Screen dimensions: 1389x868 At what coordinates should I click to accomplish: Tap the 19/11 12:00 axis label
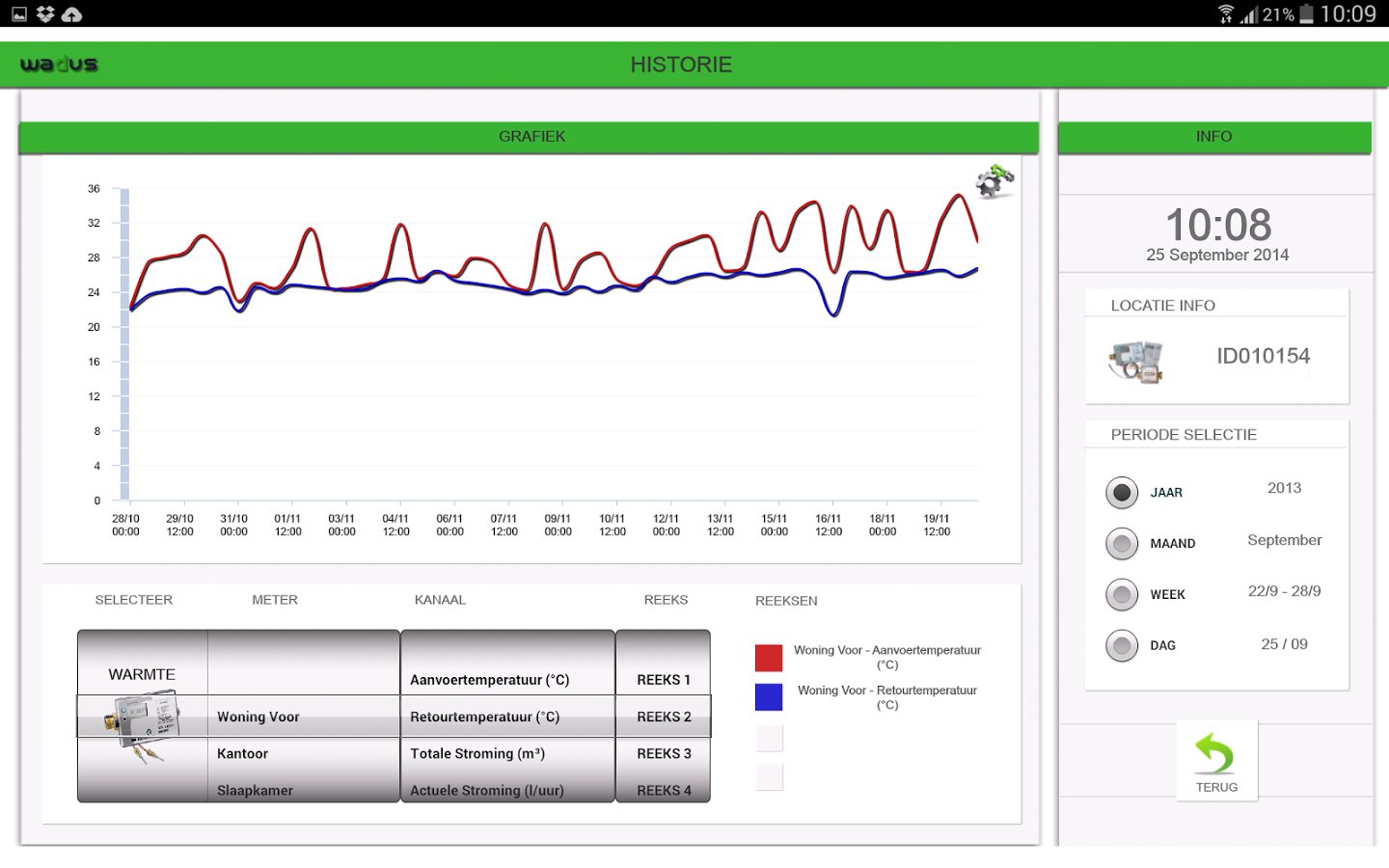[x=937, y=525]
